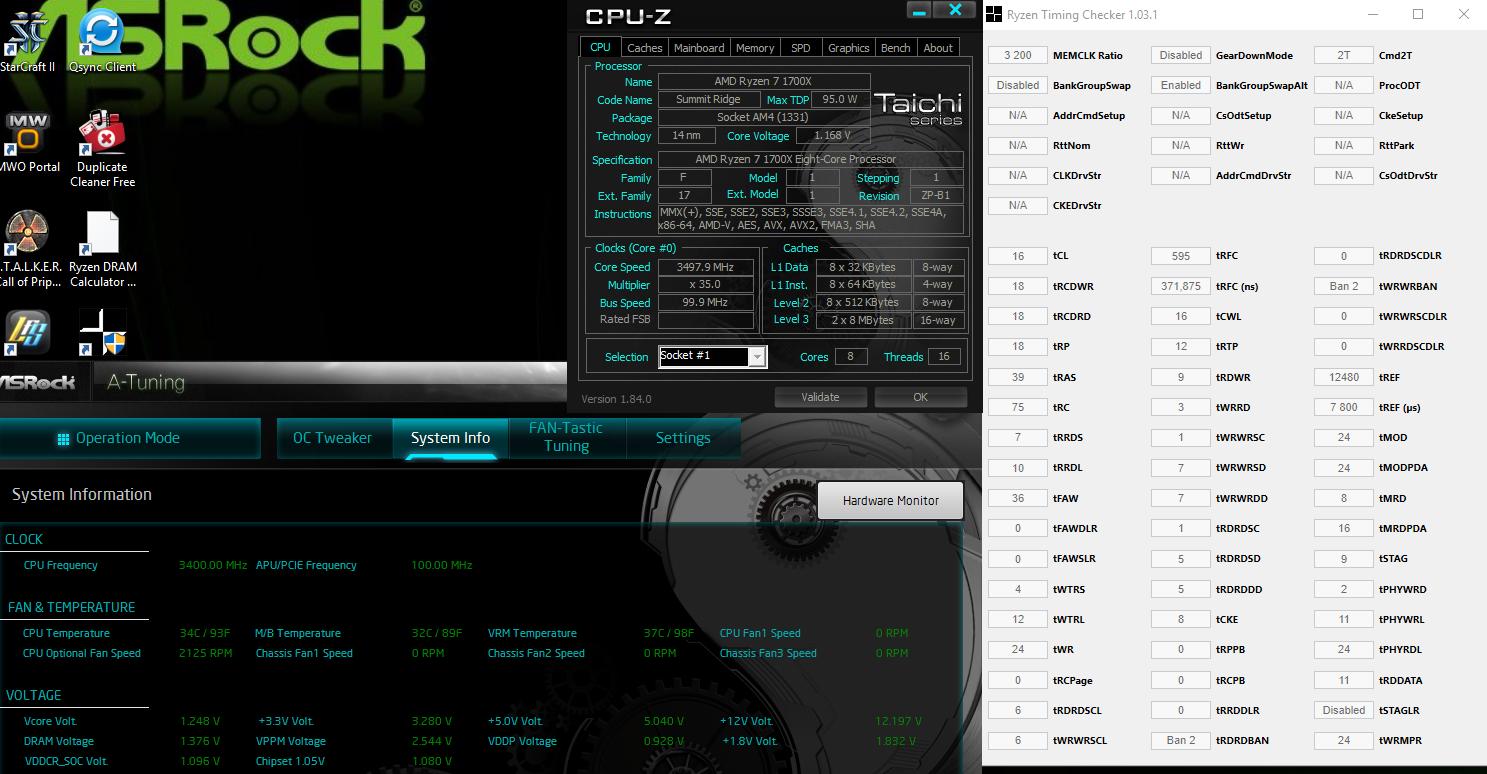This screenshot has height=774, width=1487.
Task: Click the BankGroupSwap Disabled field
Action: tap(1018, 86)
